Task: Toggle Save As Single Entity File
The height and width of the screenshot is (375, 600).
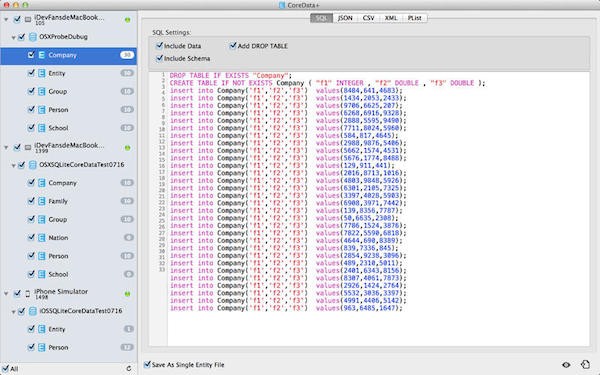Action: point(147,364)
